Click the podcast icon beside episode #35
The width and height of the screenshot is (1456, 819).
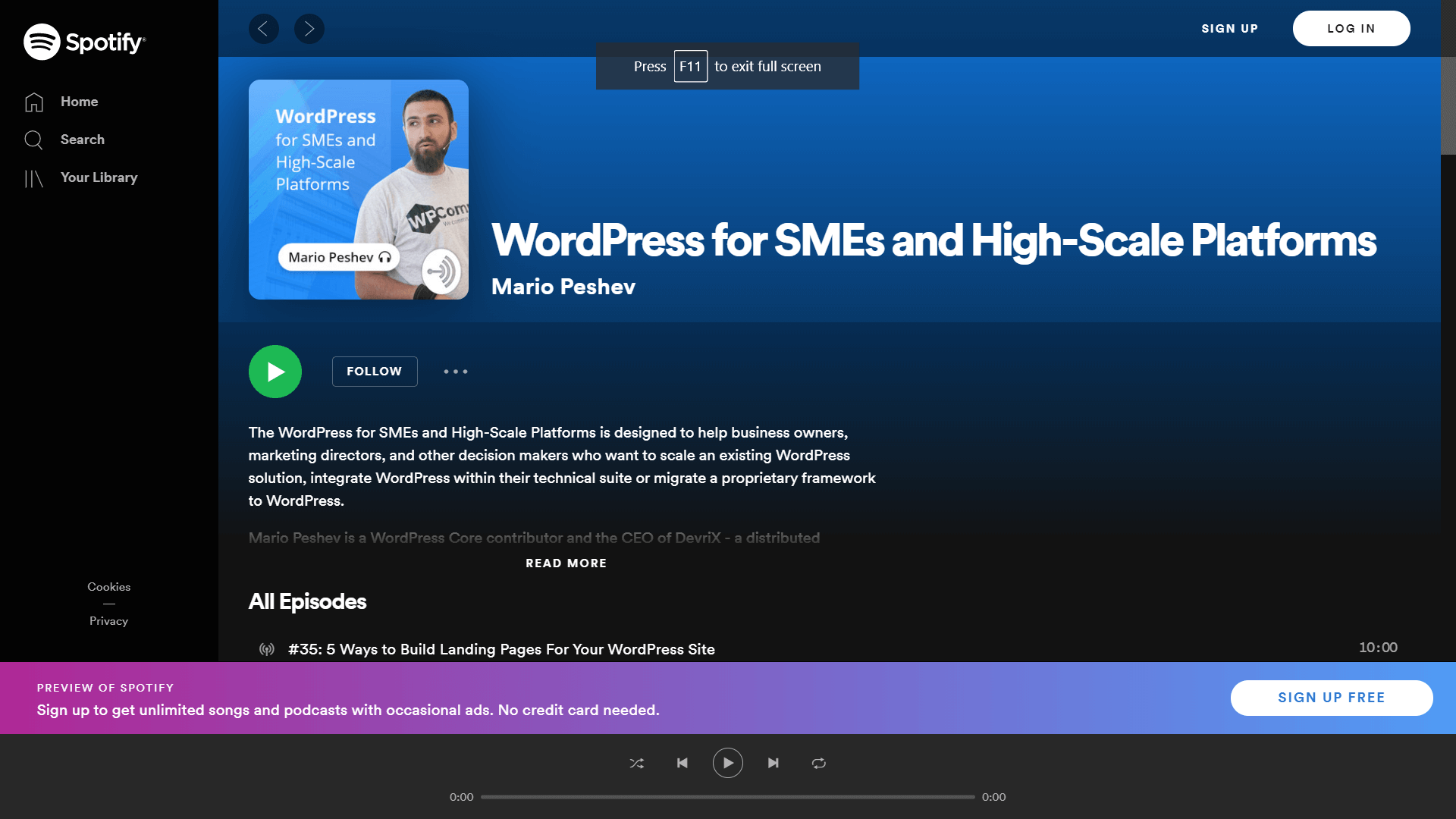(x=267, y=649)
